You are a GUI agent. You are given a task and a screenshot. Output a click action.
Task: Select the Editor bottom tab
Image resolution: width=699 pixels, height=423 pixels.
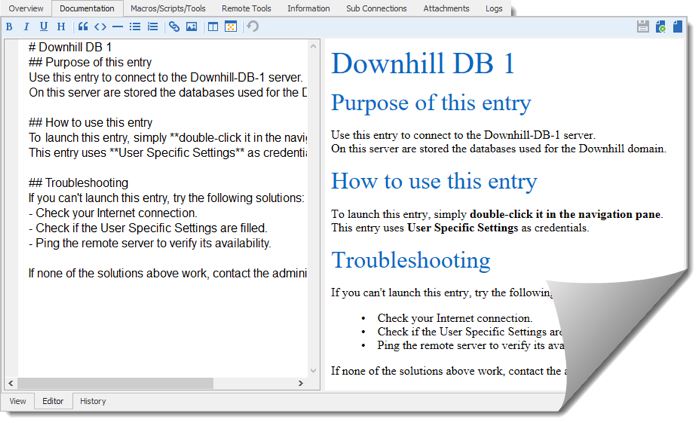point(53,401)
